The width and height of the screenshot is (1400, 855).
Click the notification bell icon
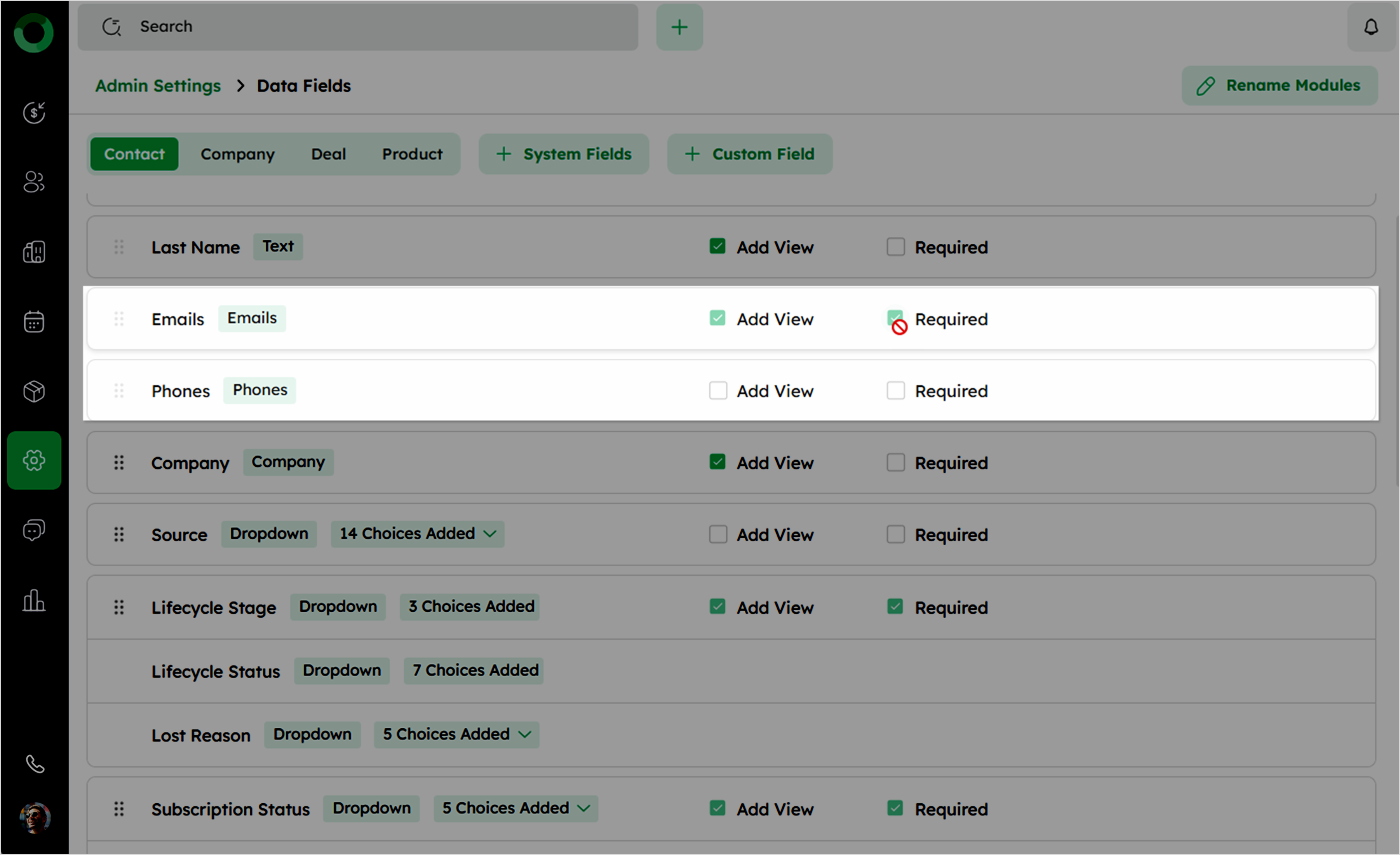tap(1370, 27)
